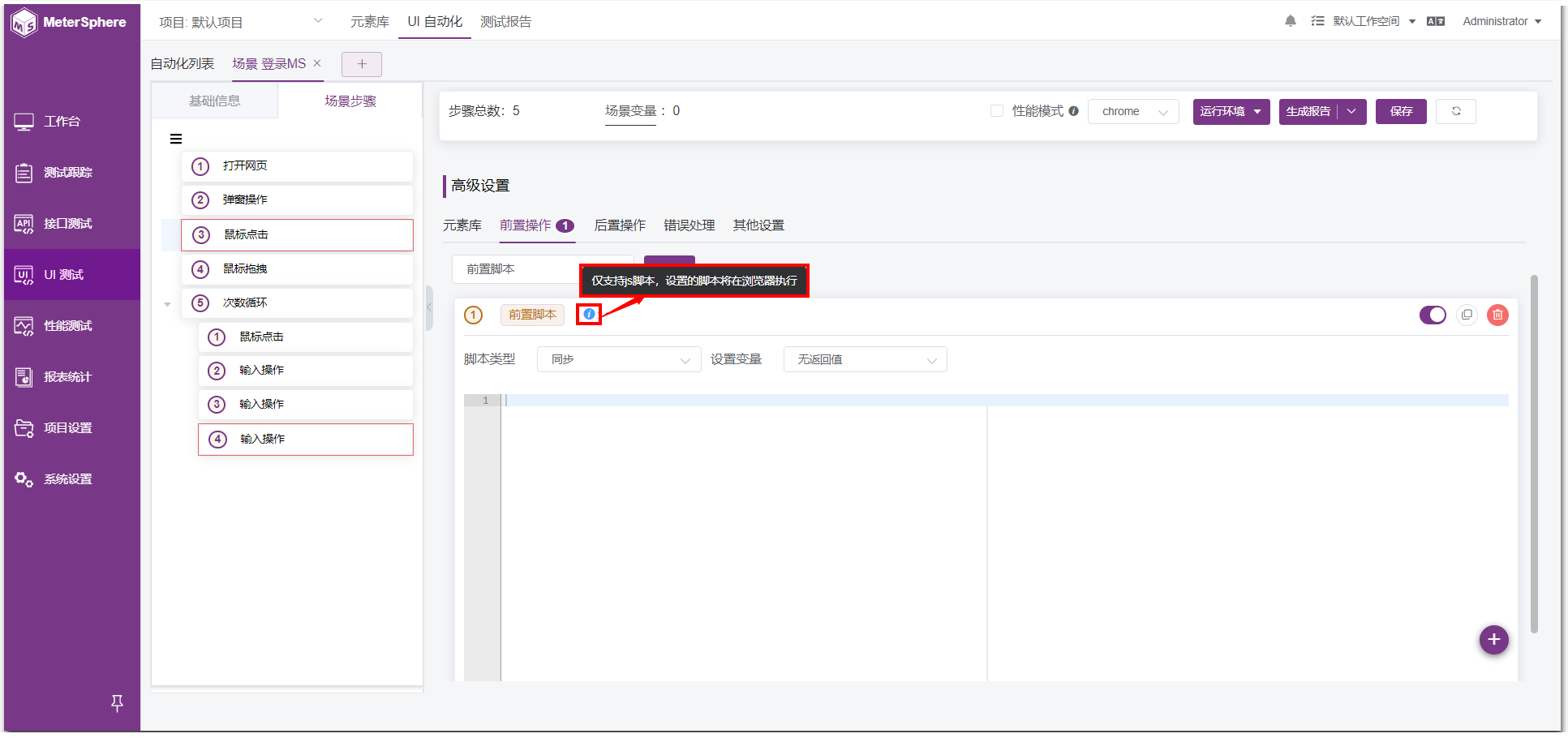Click the 生成报告 button

1308,111
